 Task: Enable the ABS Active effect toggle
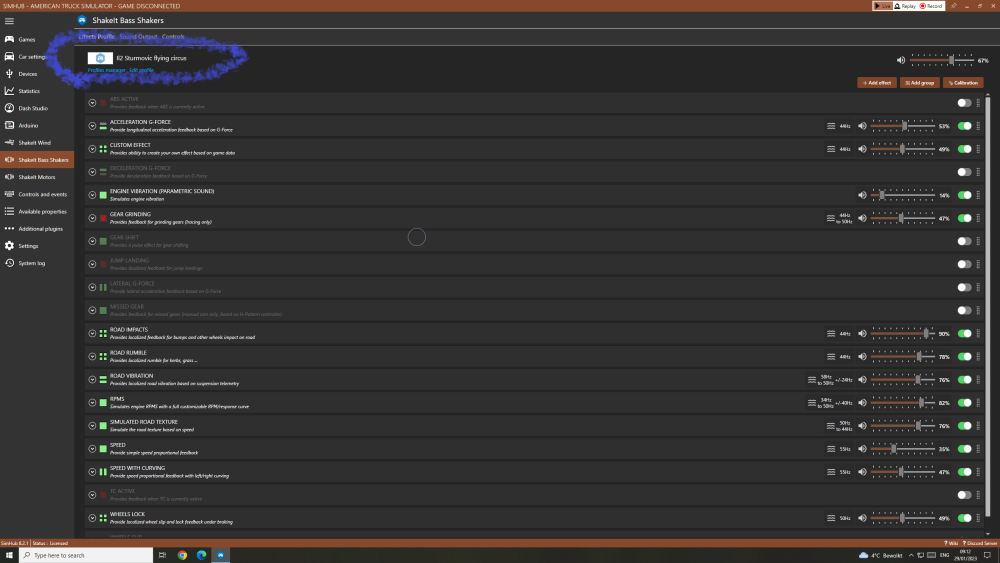(964, 103)
